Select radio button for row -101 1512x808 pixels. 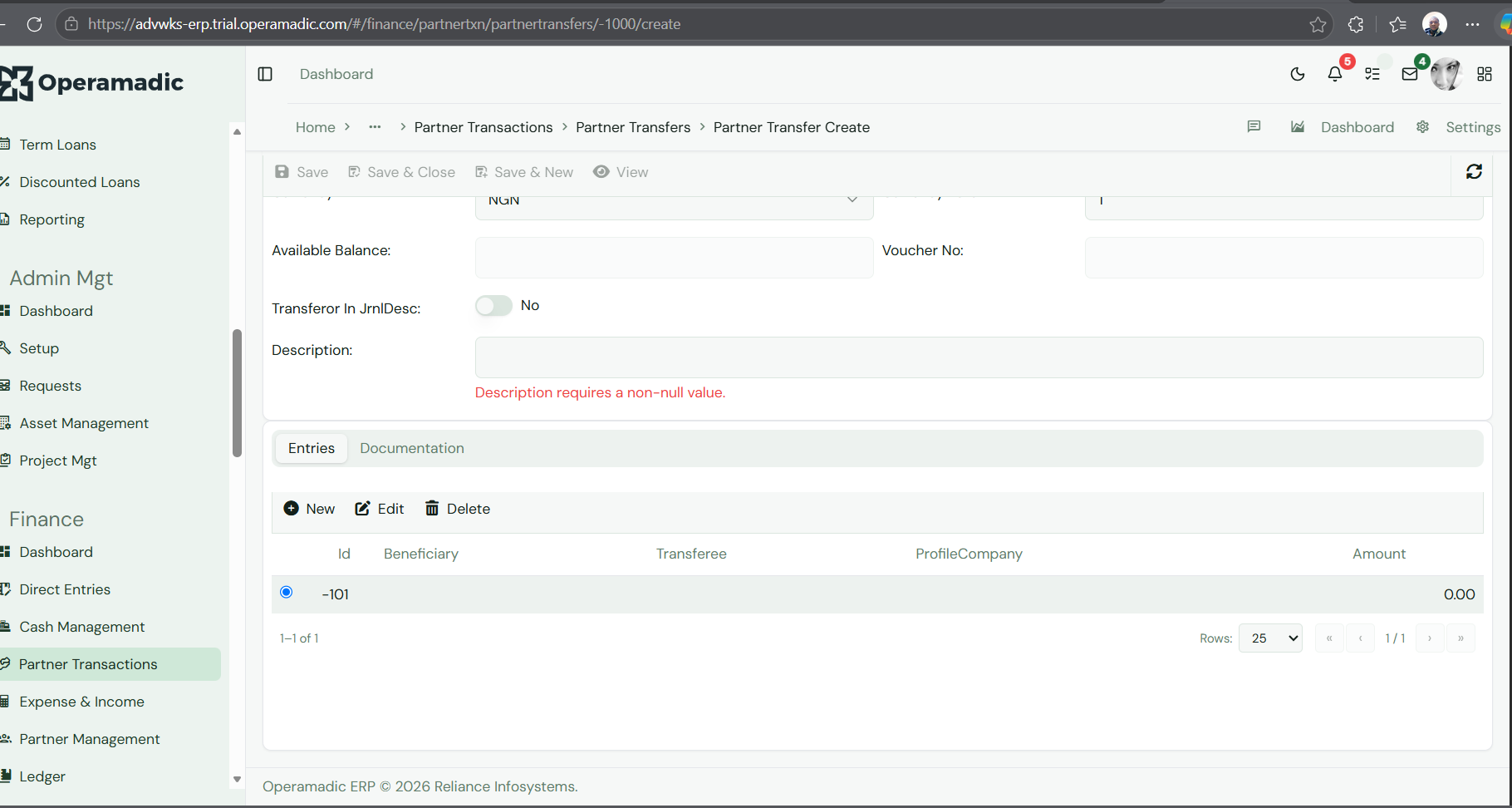287,593
